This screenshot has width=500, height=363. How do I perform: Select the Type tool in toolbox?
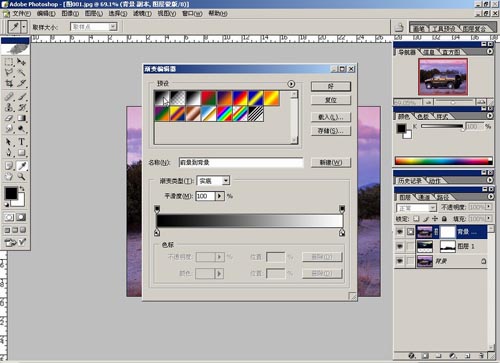(22, 142)
